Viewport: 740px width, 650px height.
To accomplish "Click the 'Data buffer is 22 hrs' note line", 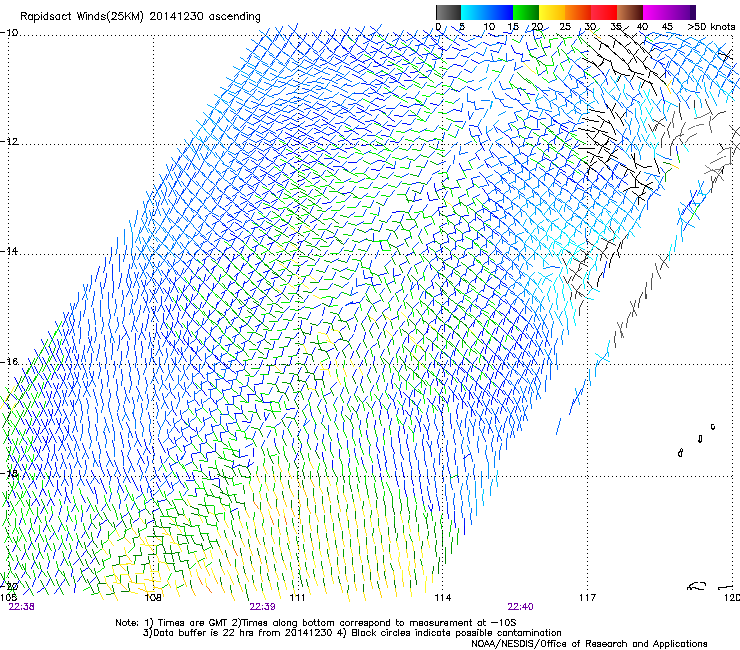I will tap(352, 633).
